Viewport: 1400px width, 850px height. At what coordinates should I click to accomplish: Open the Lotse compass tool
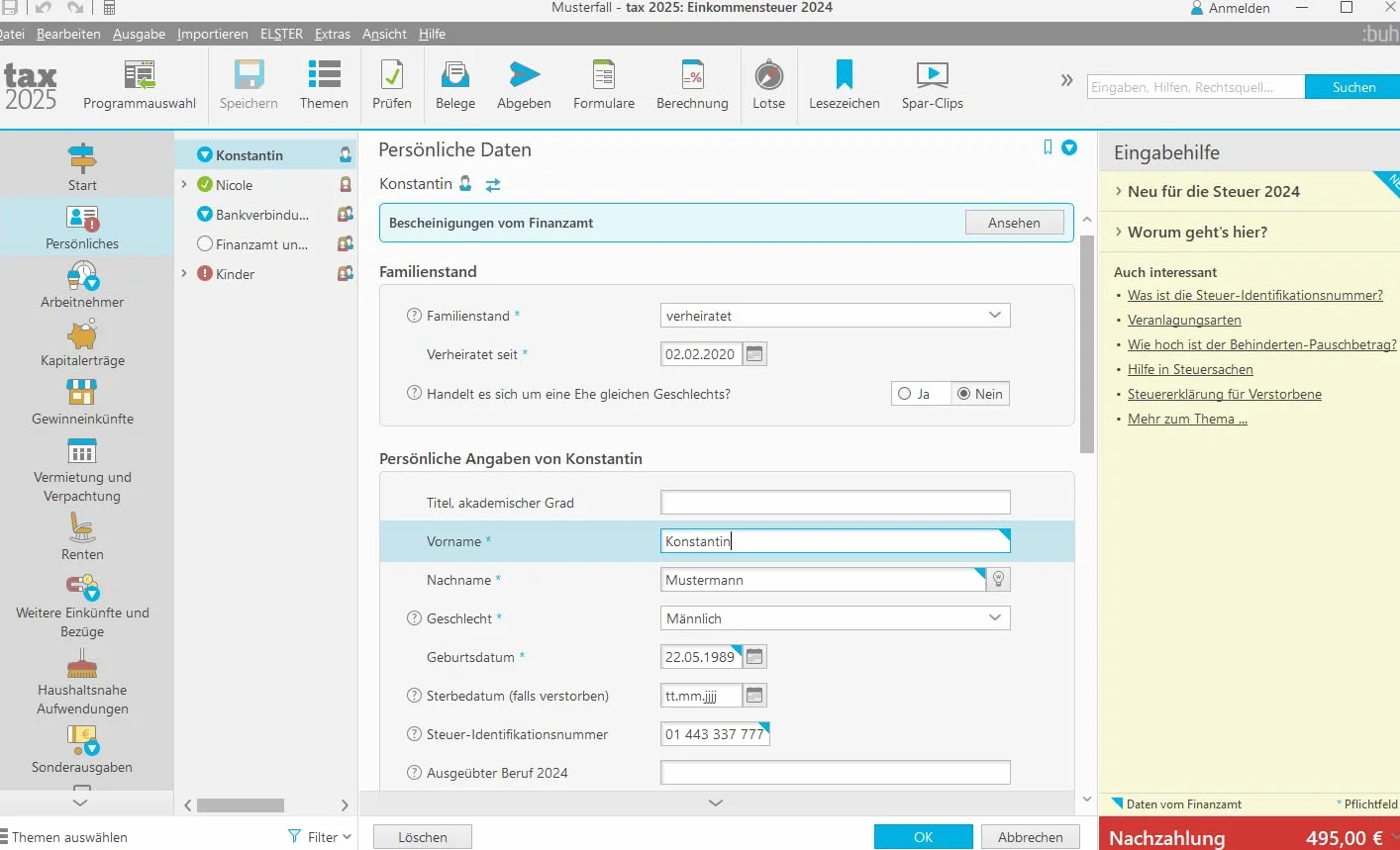coord(768,76)
